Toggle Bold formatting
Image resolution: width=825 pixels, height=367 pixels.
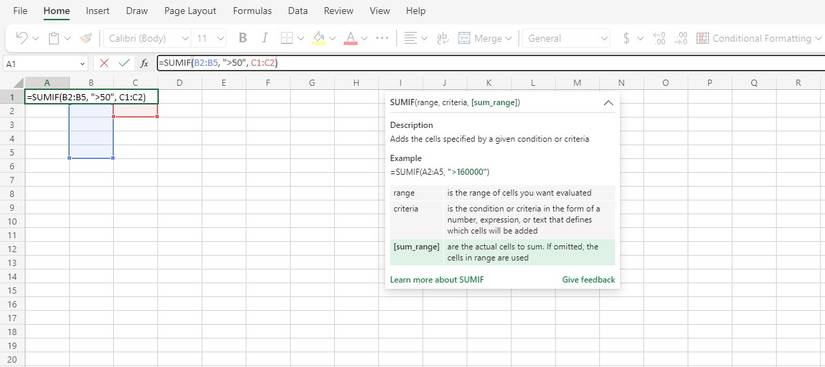(243, 38)
